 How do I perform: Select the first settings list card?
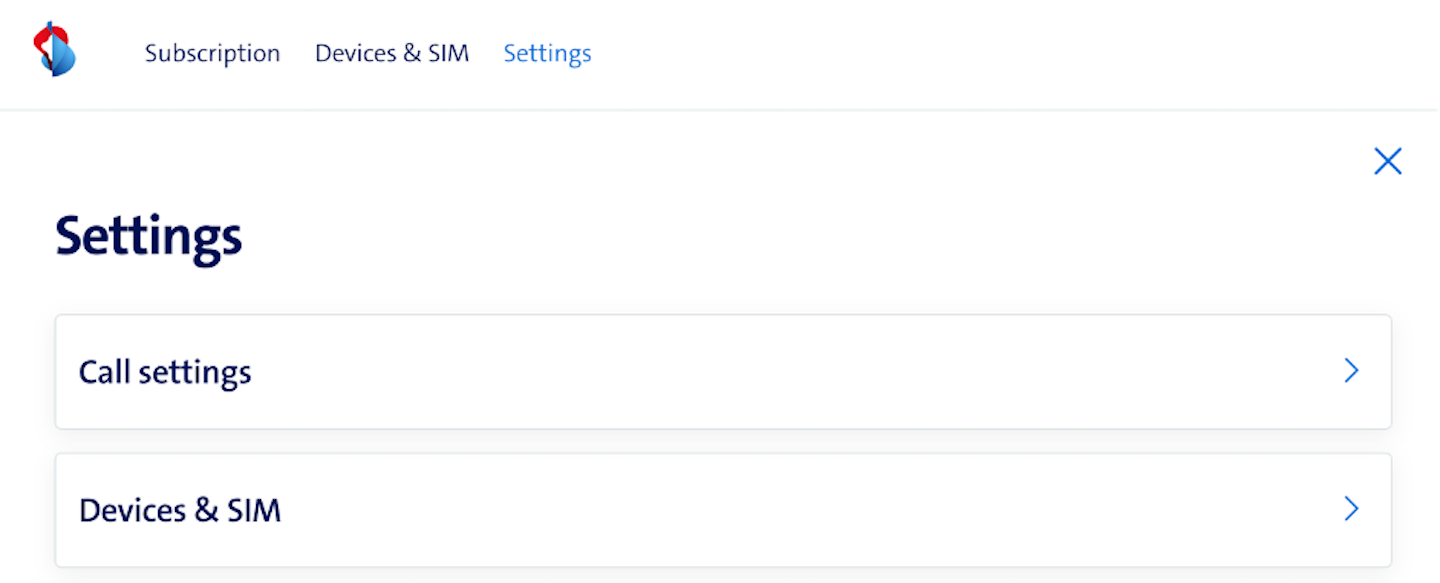pyautogui.click(x=722, y=372)
